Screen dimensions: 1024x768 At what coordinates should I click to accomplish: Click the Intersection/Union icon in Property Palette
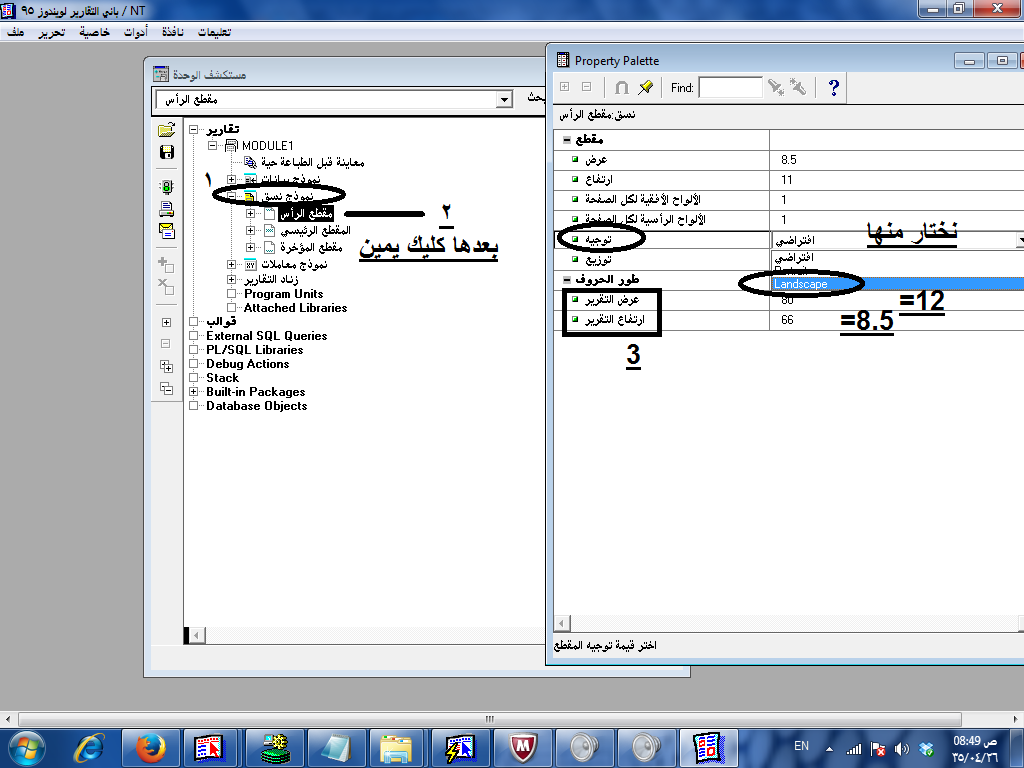tap(622, 88)
